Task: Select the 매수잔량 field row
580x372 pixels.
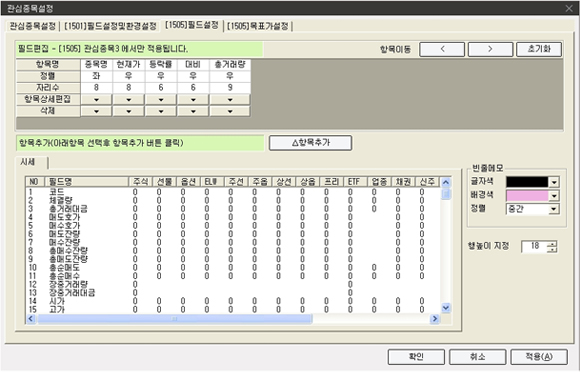Action: (x=233, y=242)
